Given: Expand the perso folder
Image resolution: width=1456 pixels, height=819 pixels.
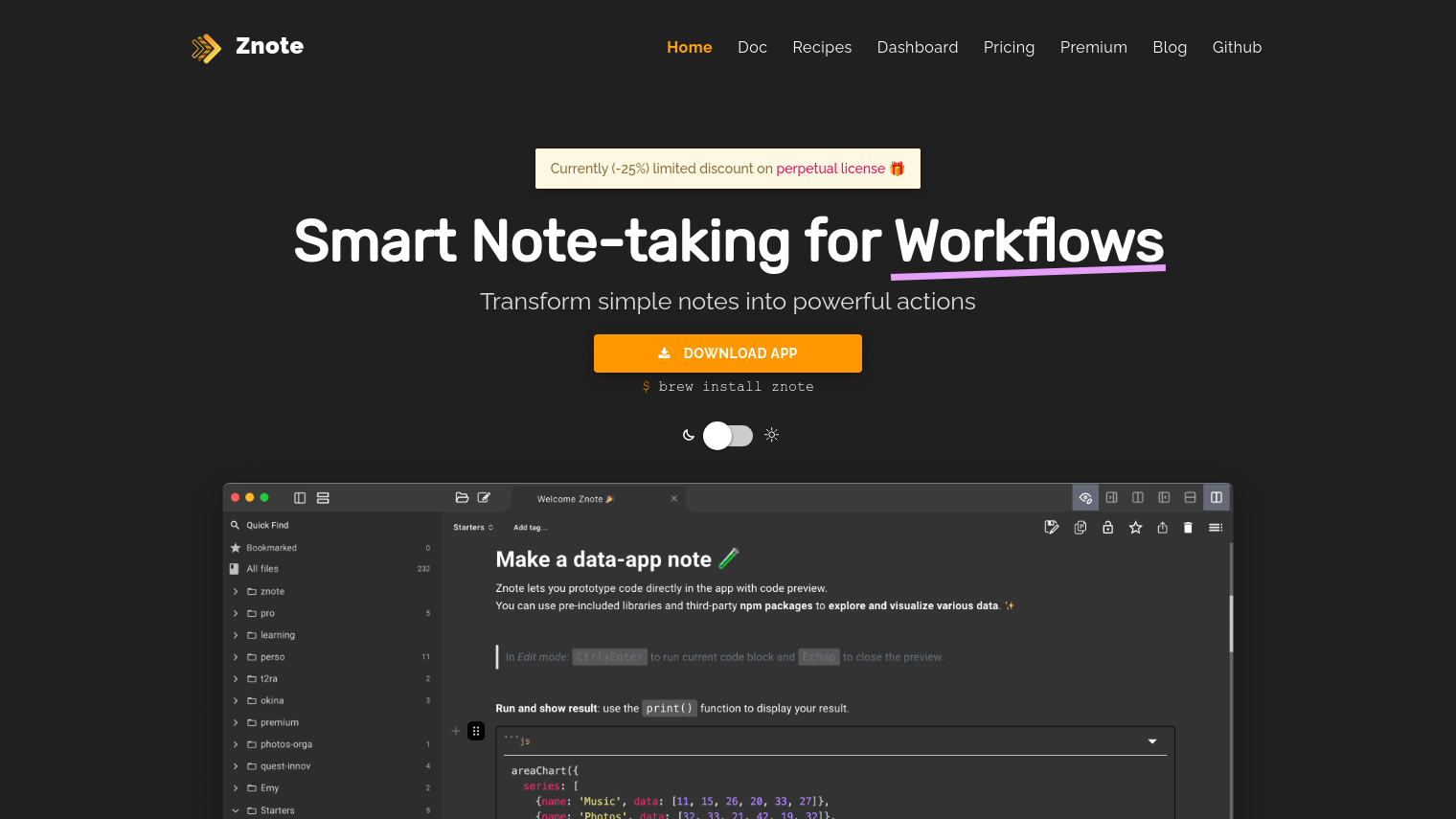Looking at the screenshot, I should [x=236, y=657].
